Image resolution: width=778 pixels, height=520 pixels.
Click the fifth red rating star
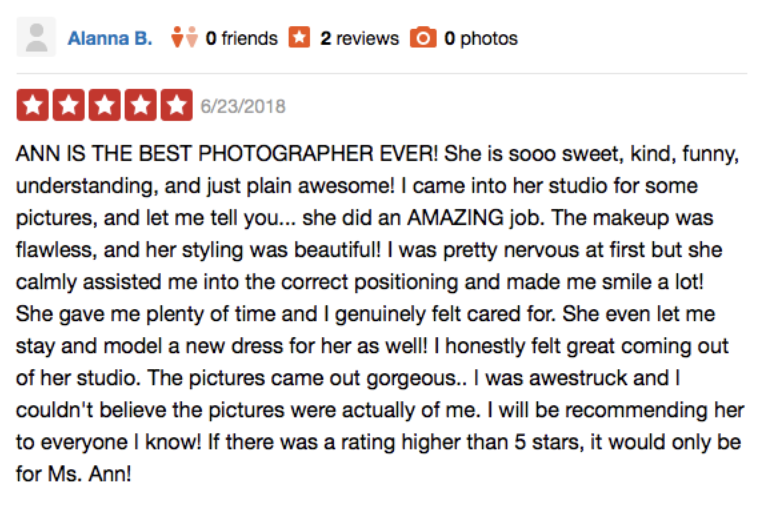coord(176,105)
